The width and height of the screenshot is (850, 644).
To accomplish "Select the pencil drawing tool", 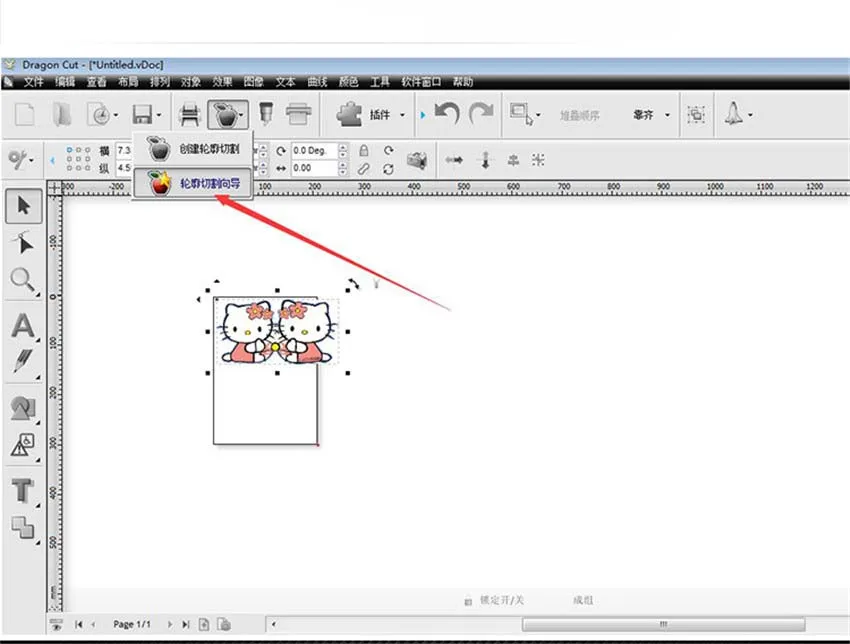I will point(23,360).
